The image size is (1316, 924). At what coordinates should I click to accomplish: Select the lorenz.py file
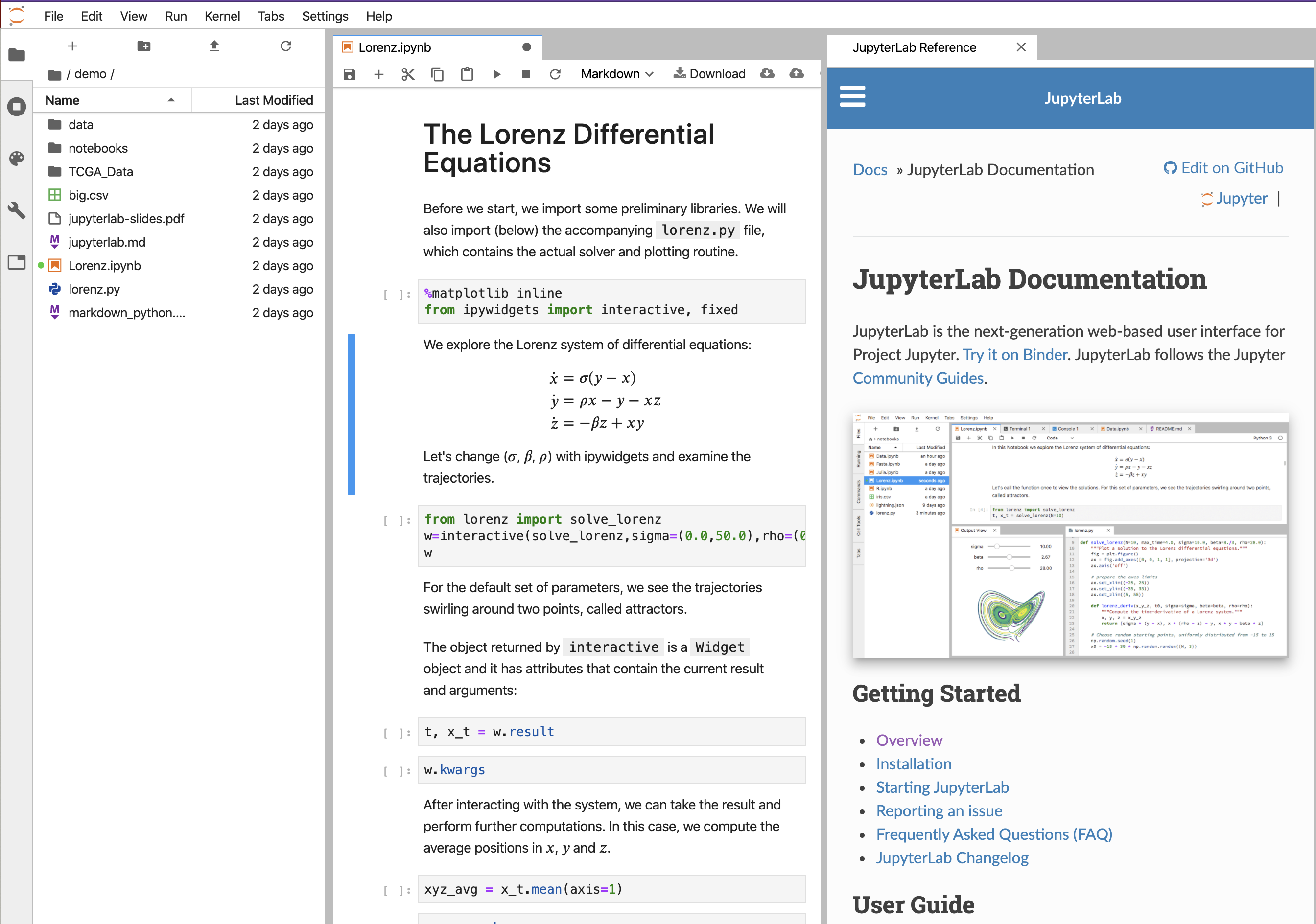(x=179, y=289)
